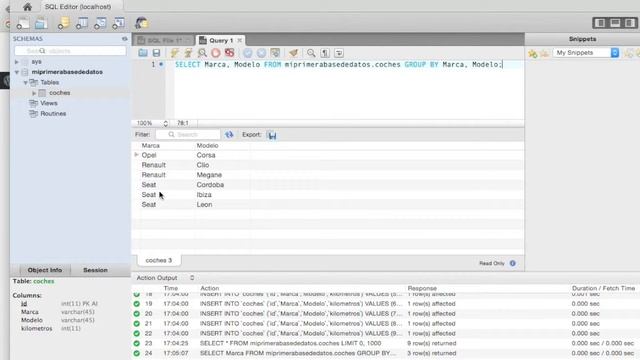Click the search table data toolbar icon
Image resolution: width=640 pixels, height=360 pixels.
pos(142,23)
